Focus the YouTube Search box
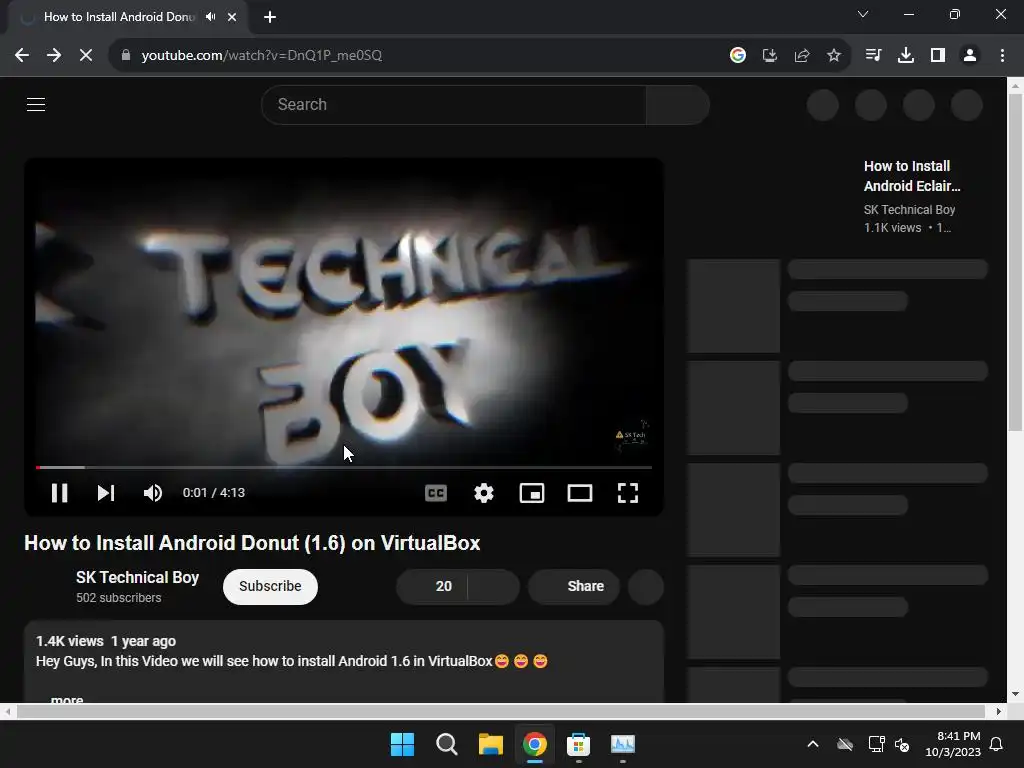 454,104
